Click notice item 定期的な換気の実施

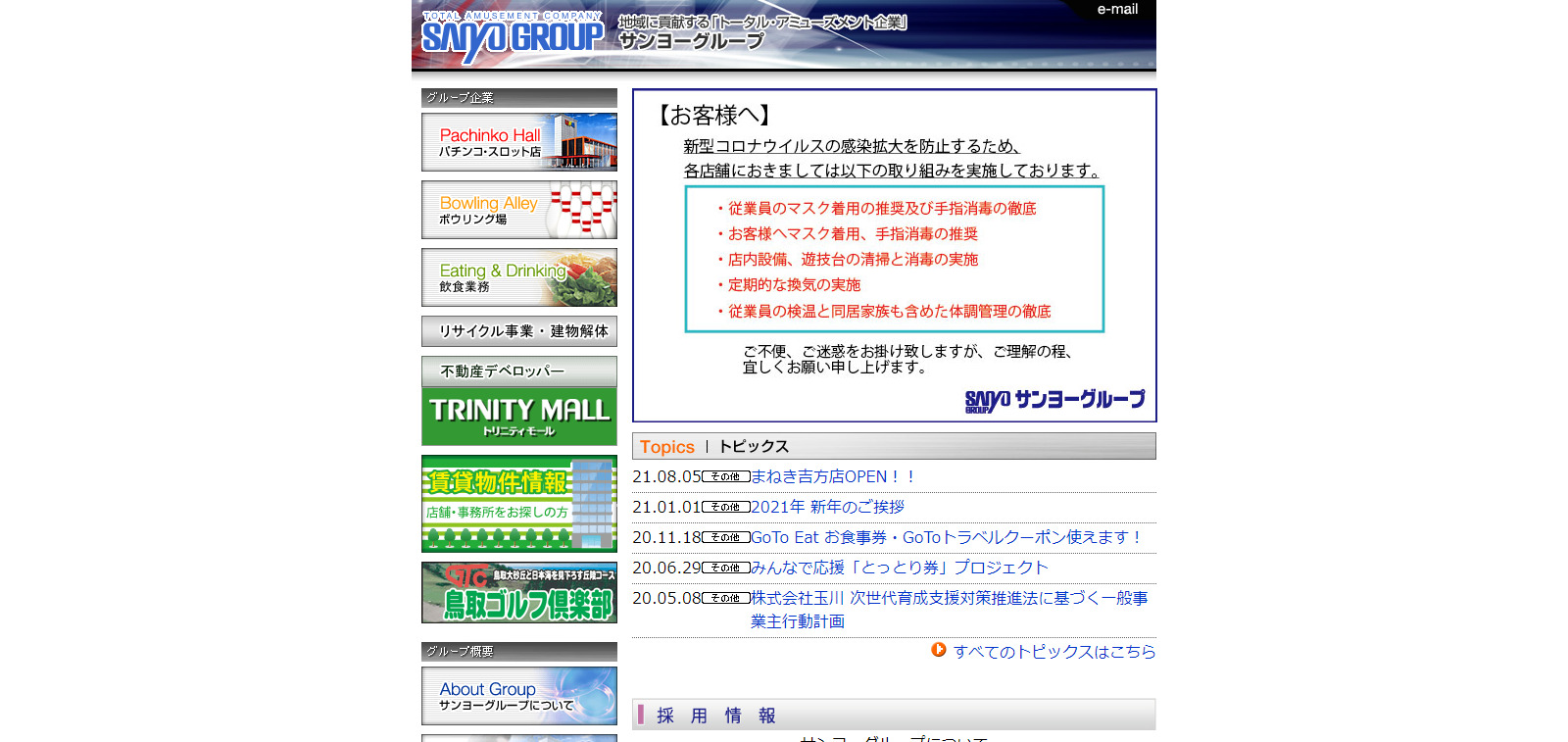(788, 285)
